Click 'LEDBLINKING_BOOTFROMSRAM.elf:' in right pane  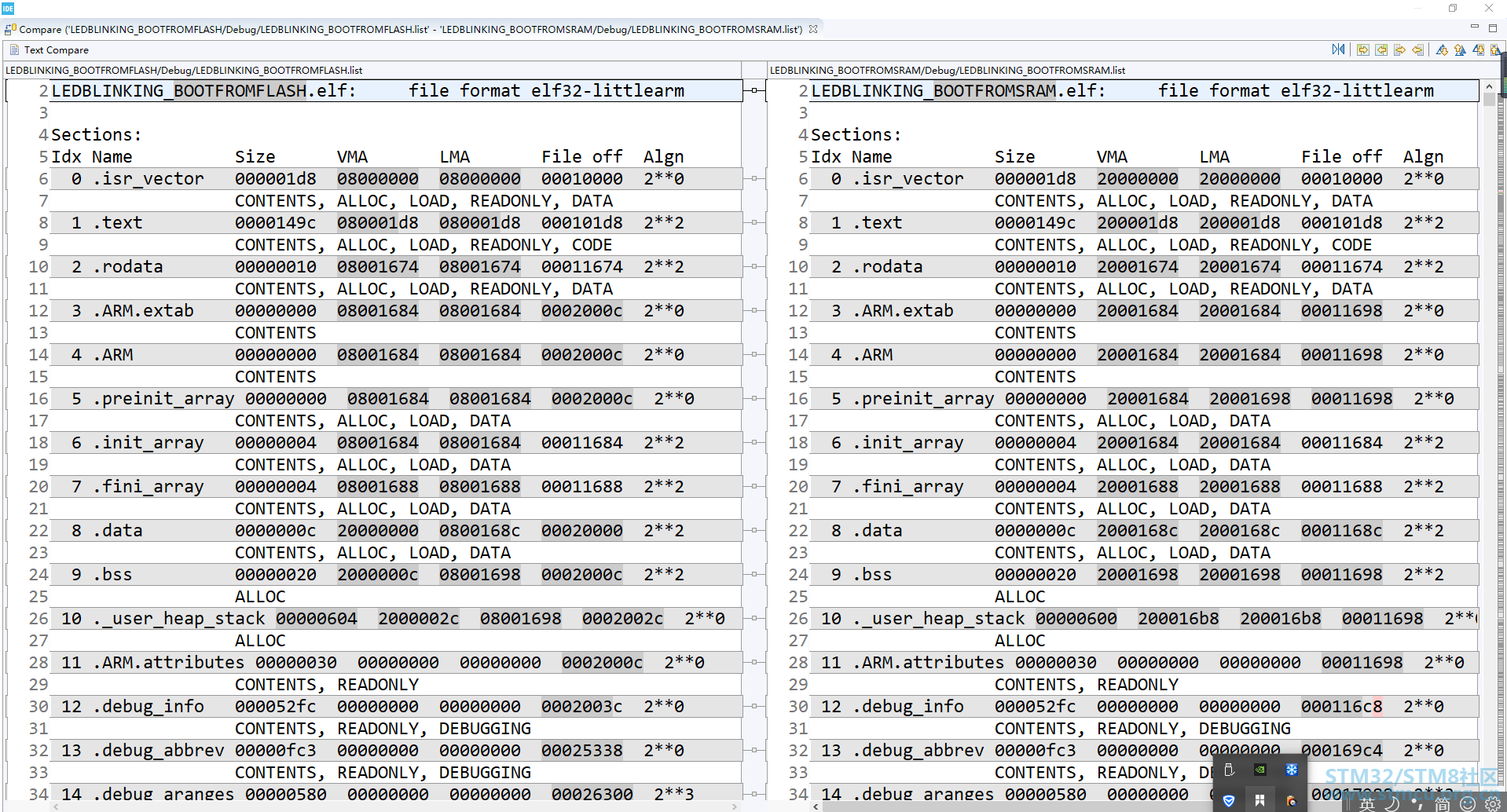tap(958, 91)
